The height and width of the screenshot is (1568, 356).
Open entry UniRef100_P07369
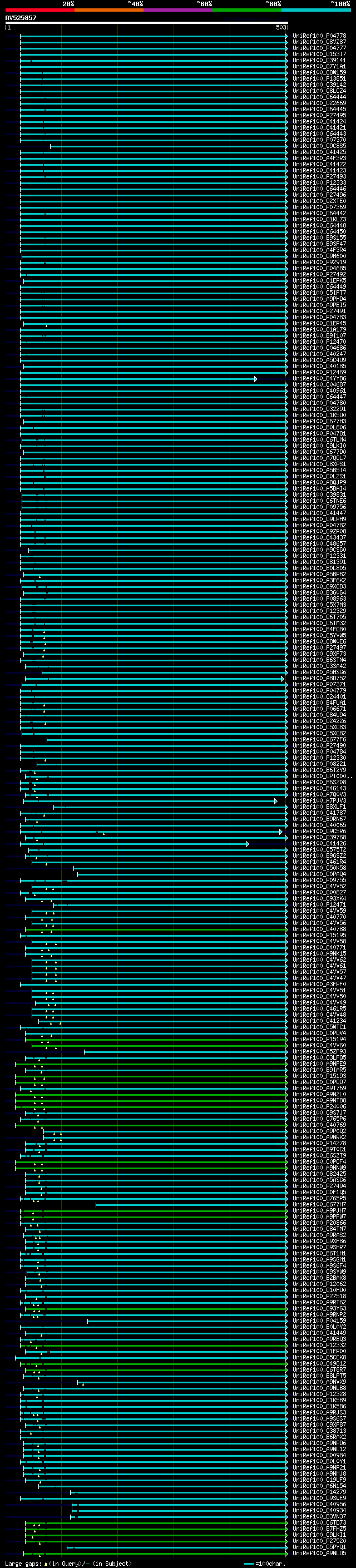click(x=319, y=207)
